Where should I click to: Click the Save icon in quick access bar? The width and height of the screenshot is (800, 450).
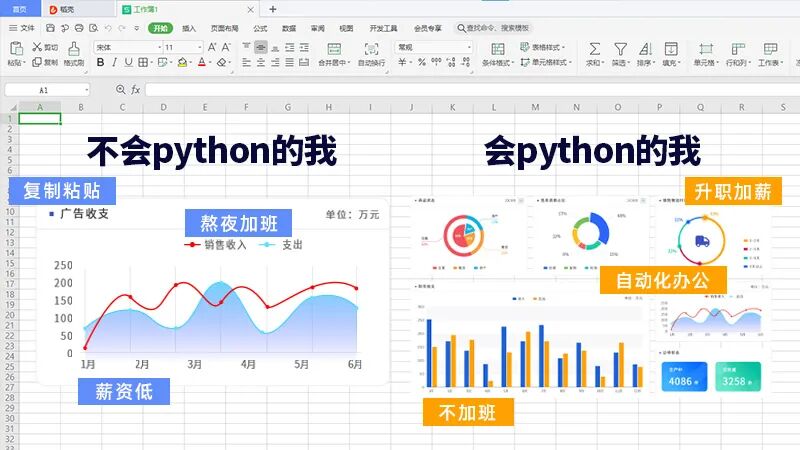(50, 28)
